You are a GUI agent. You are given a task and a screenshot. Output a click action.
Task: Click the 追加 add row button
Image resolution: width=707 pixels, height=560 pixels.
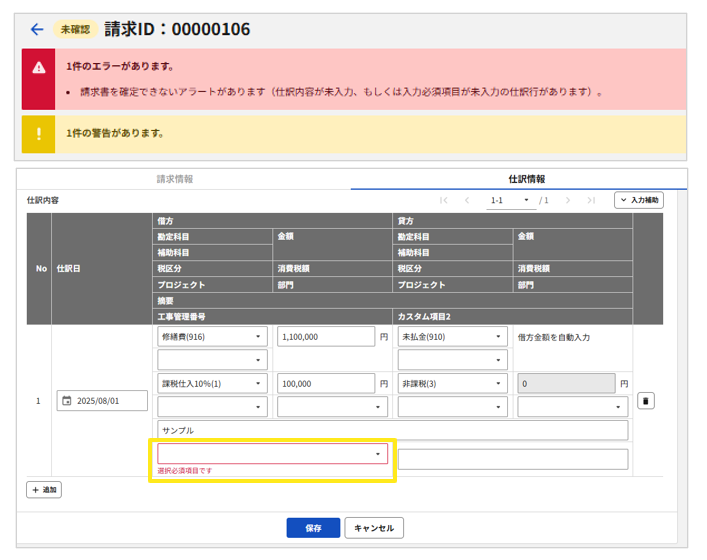click(x=44, y=490)
